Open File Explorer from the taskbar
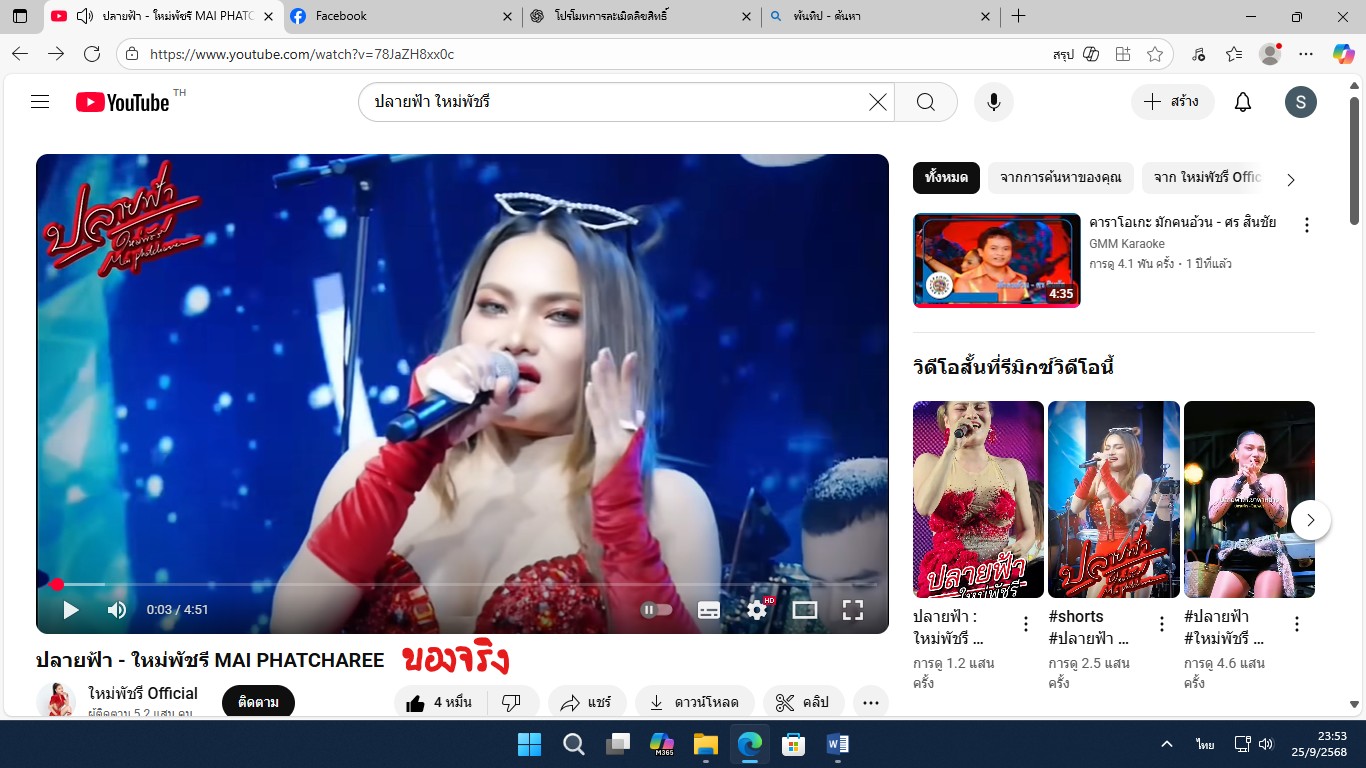This screenshot has height=768, width=1366. 706,744
